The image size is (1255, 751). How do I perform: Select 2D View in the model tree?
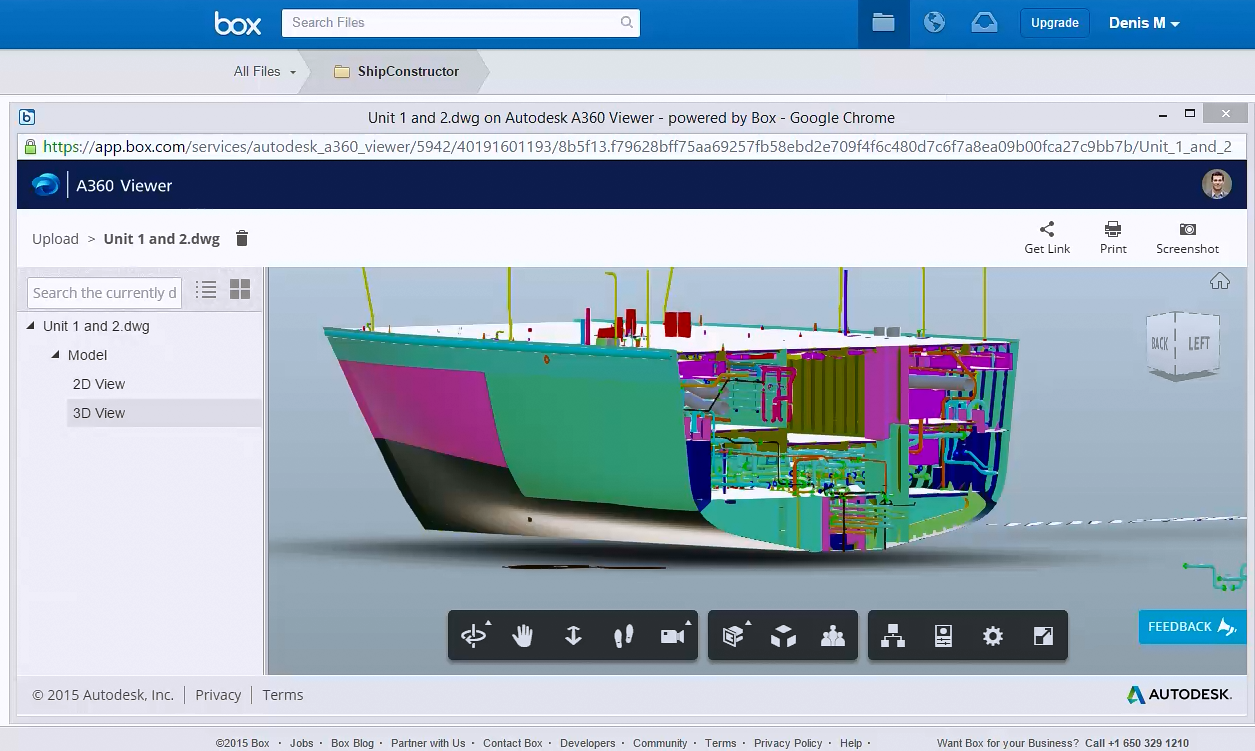pyautogui.click(x=99, y=384)
